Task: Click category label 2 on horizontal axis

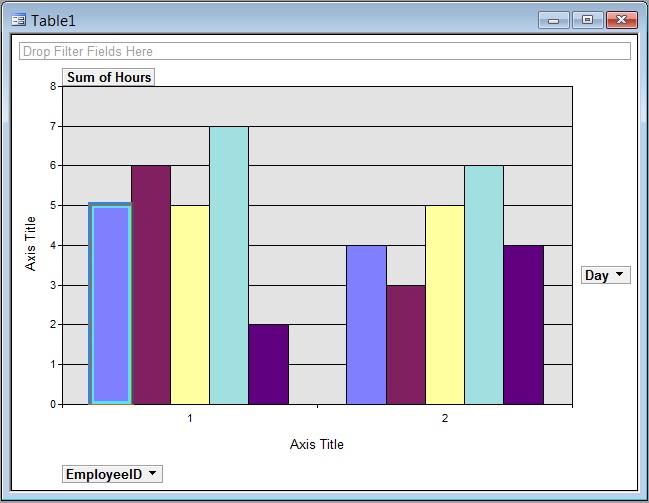Action: pyautogui.click(x=445, y=418)
